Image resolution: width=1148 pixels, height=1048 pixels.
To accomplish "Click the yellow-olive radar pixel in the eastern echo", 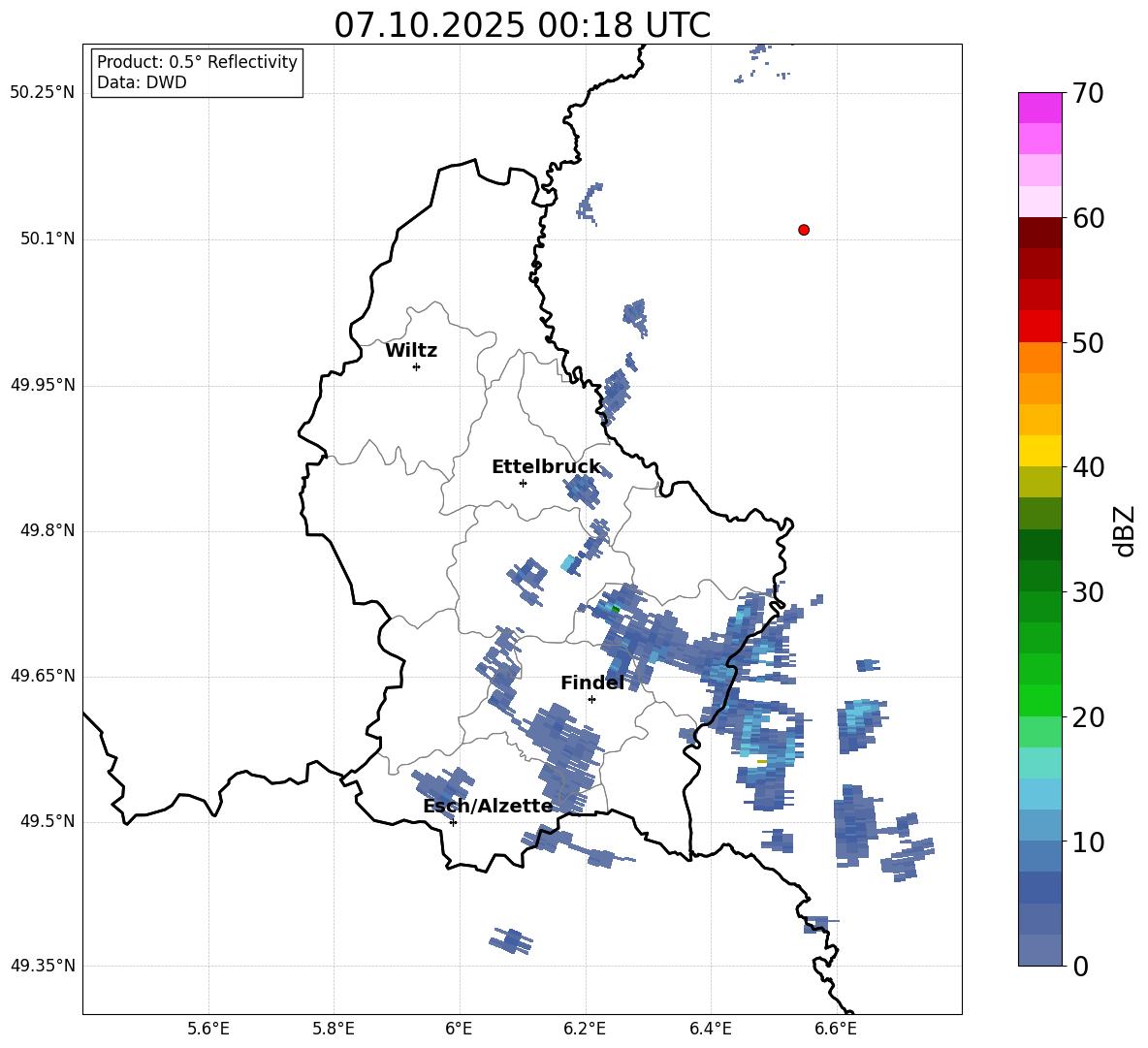I will click(762, 762).
